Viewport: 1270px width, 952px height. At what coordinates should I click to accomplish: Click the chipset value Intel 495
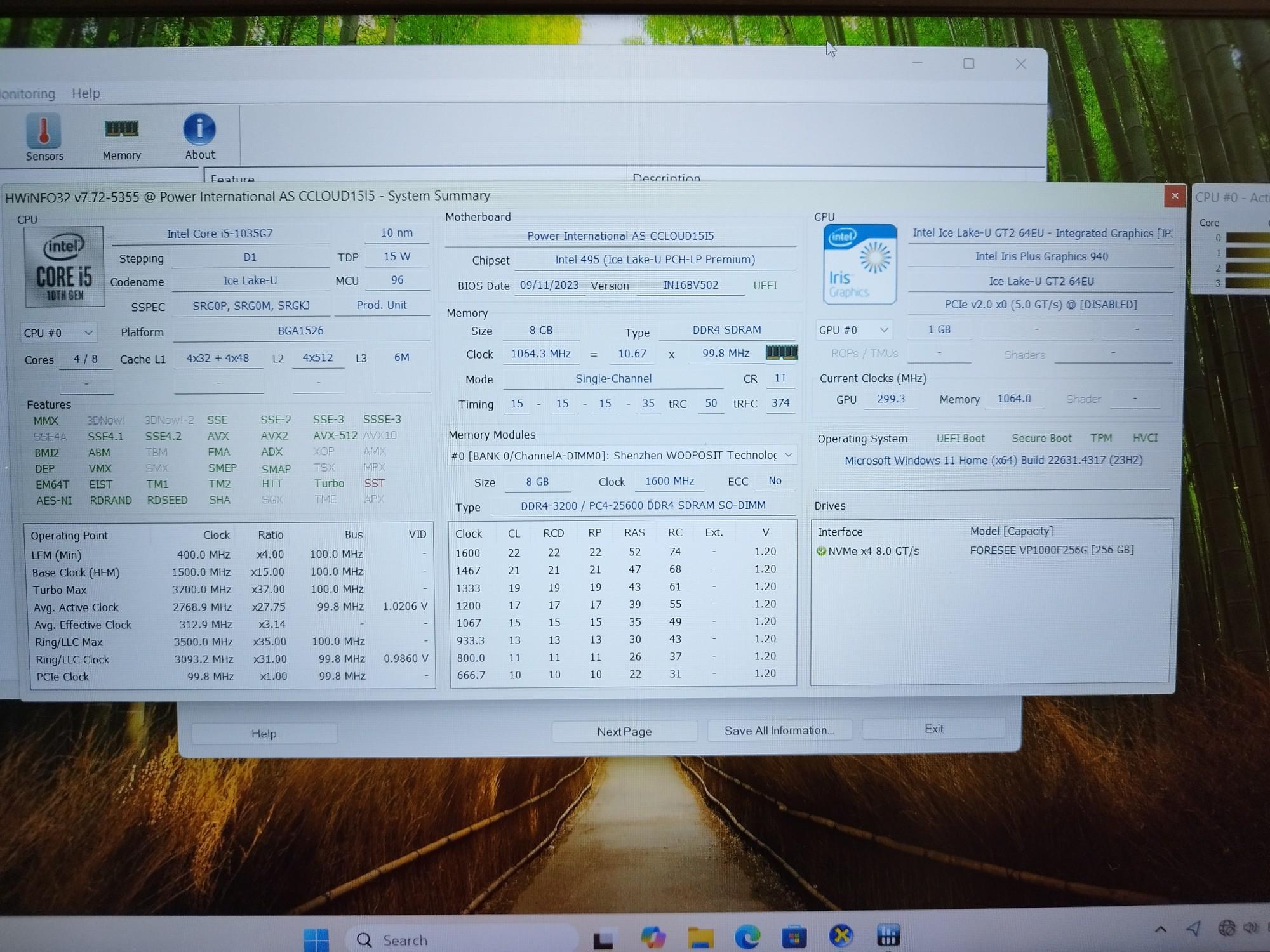pyautogui.click(x=655, y=260)
